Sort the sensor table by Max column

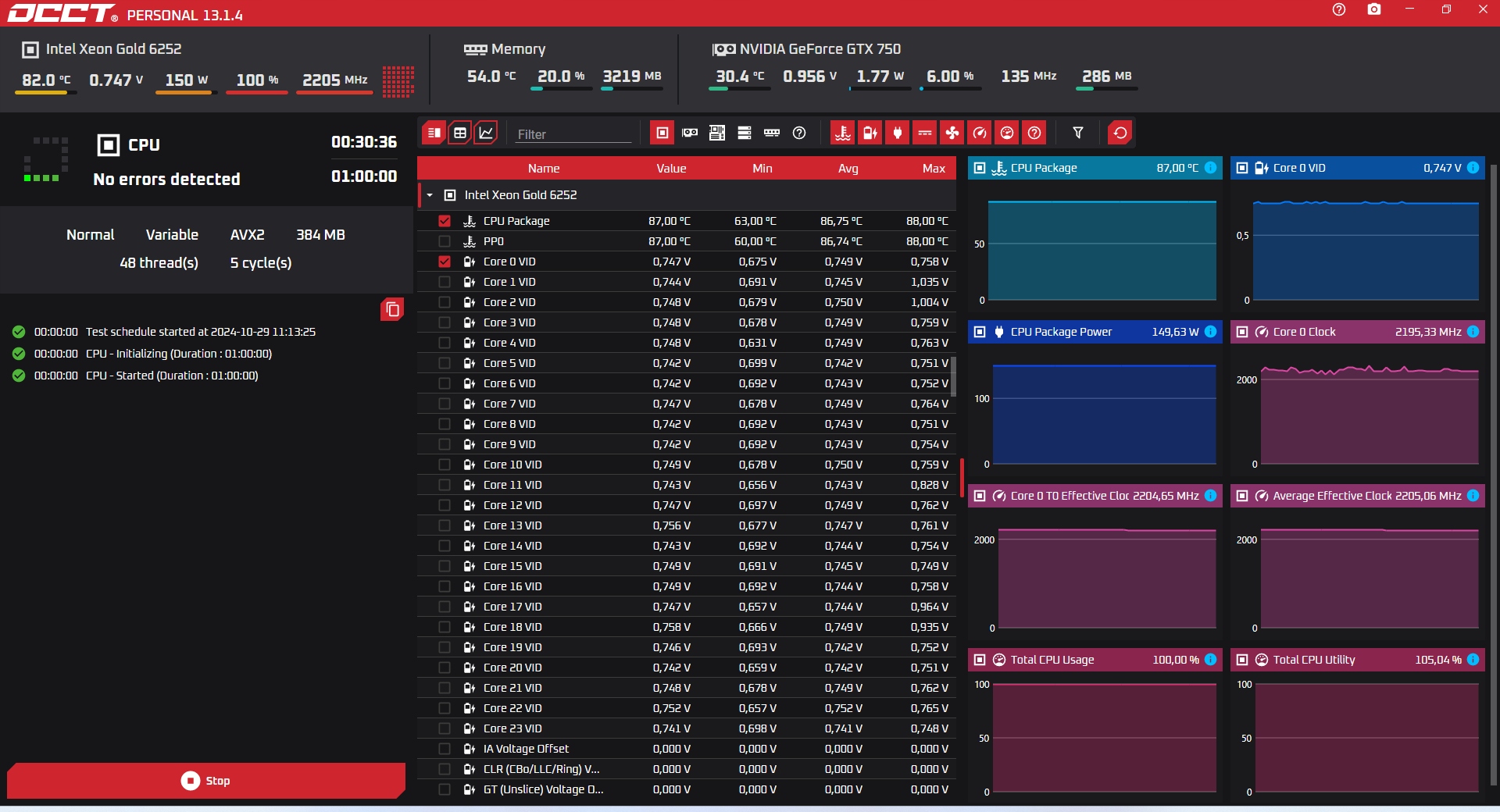coord(934,169)
